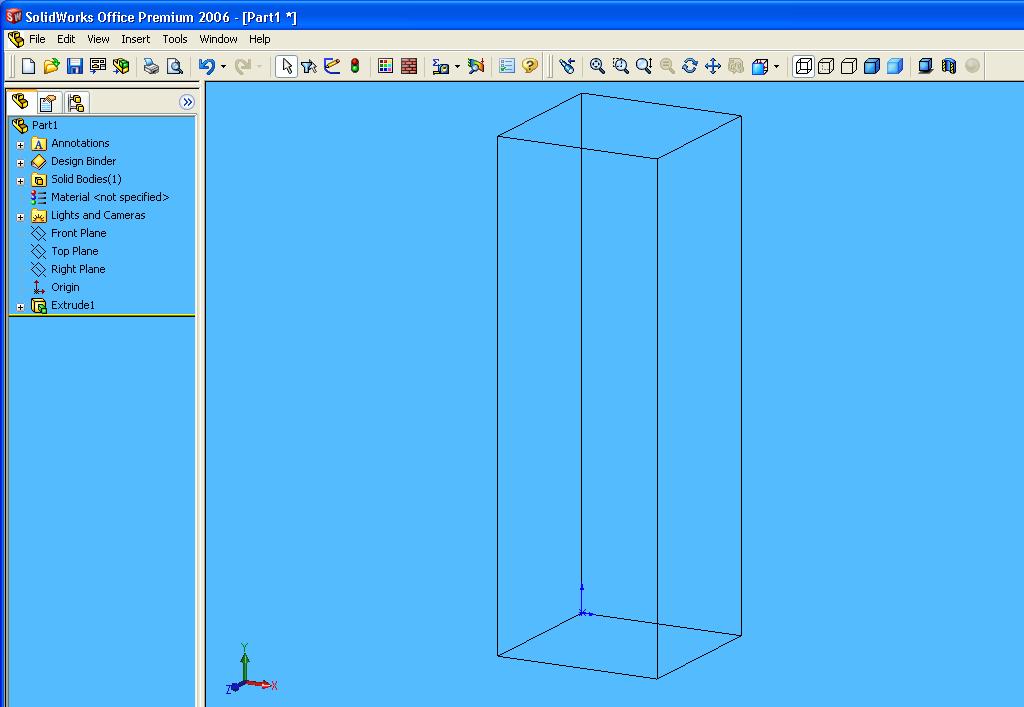Image resolution: width=1024 pixels, height=707 pixels.
Task: Toggle the Selection Filter toolbar icon
Action: coord(309,66)
